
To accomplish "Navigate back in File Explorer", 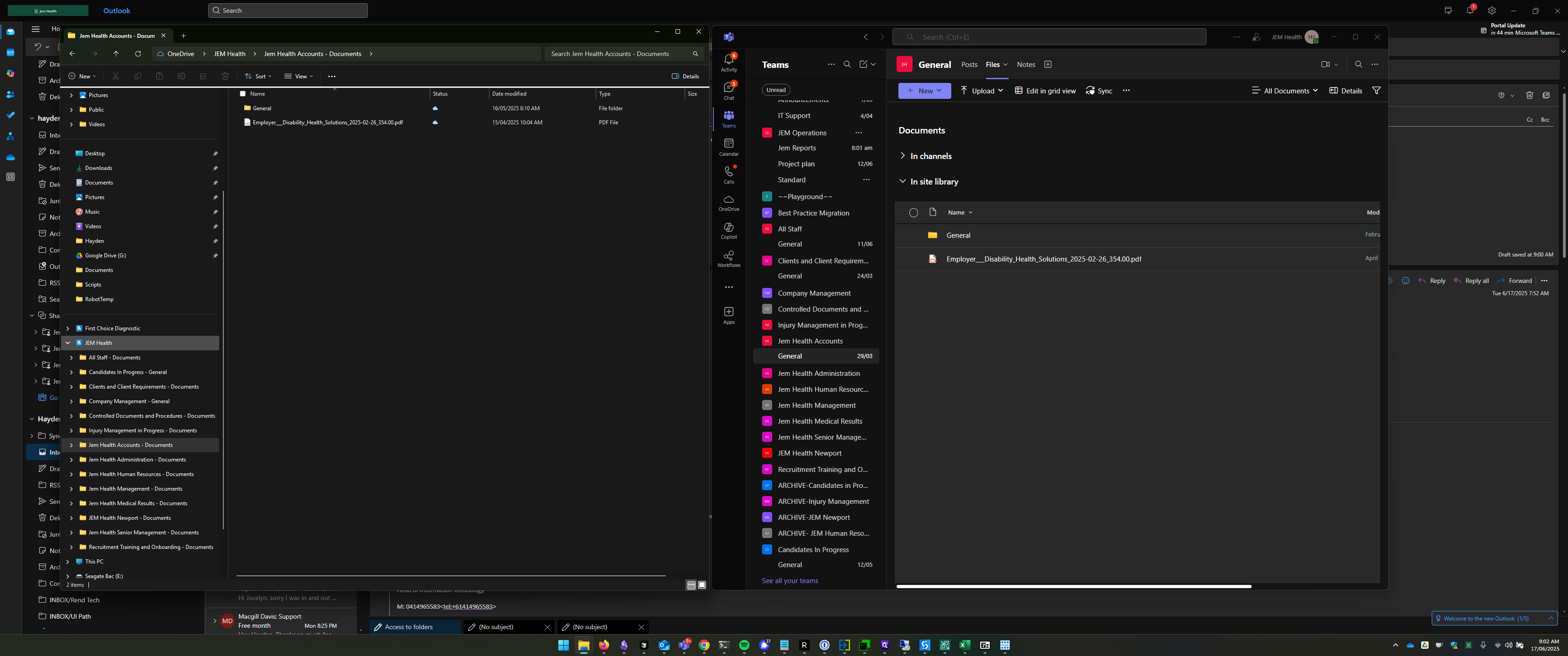I will [x=72, y=54].
